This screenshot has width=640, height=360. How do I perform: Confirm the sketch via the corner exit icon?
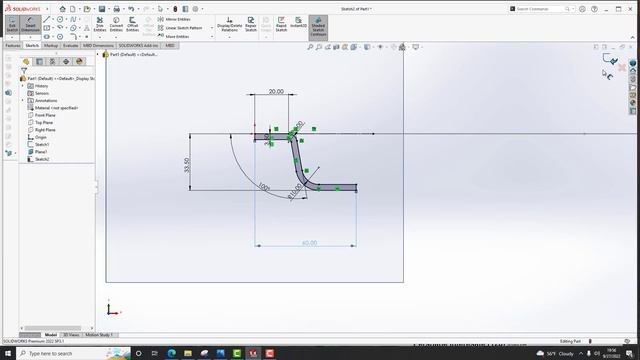pyautogui.click(x=610, y=59)
